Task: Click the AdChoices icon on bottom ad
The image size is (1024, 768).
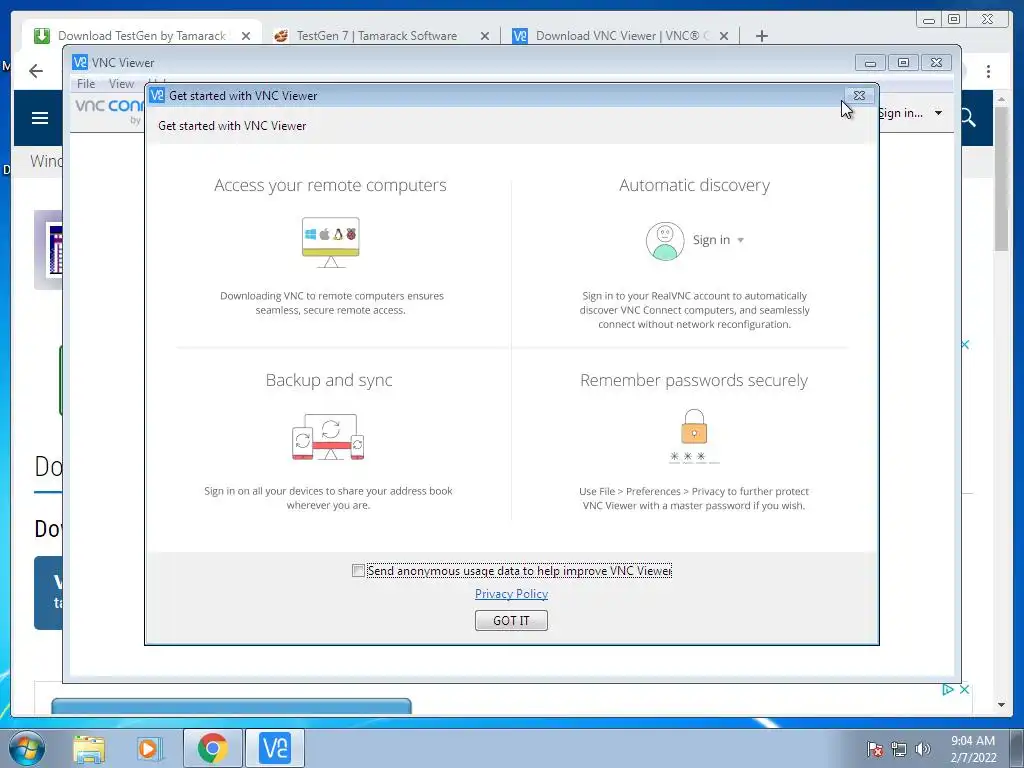Action: point(948,689)
